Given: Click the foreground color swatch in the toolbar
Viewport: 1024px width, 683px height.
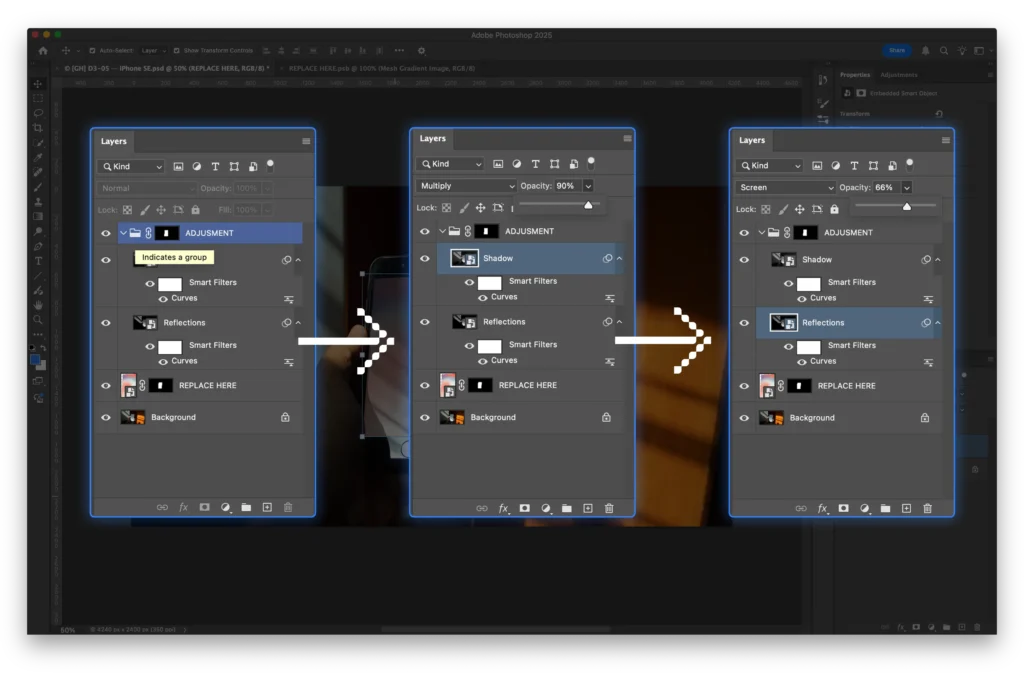Looking at the screenshot, I should point(35,359).
